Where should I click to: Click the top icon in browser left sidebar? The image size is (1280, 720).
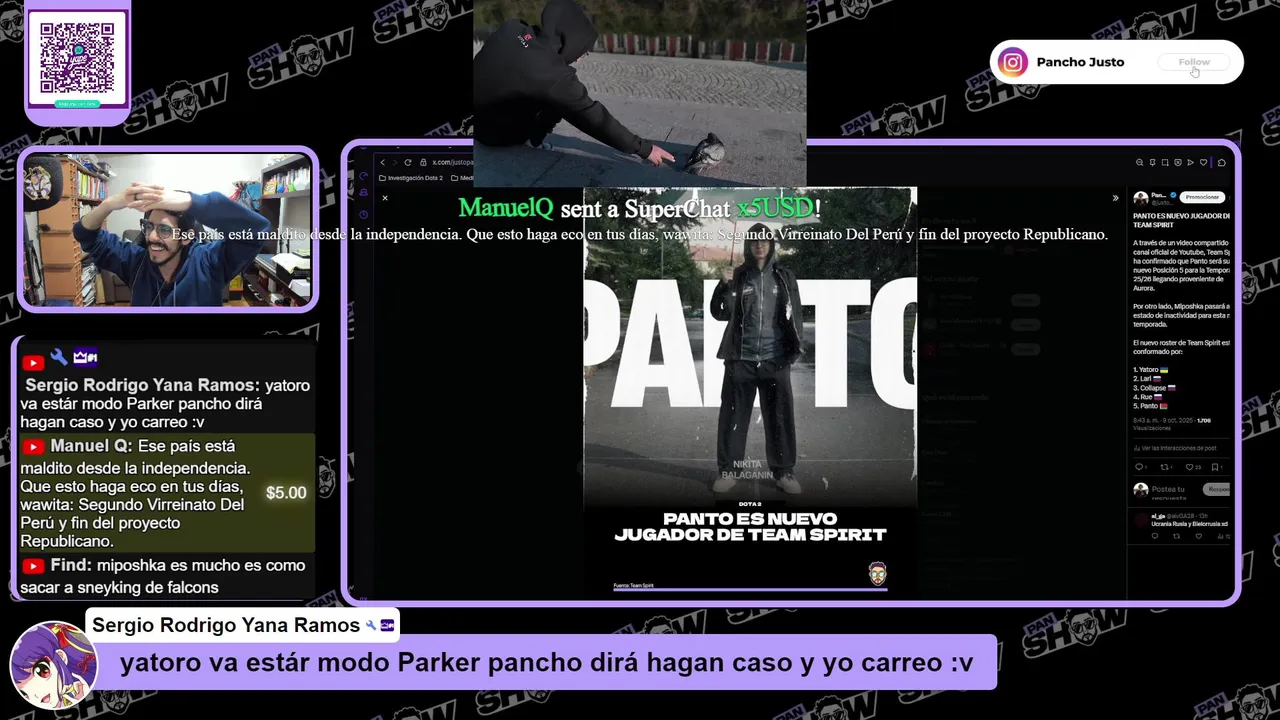363,176
